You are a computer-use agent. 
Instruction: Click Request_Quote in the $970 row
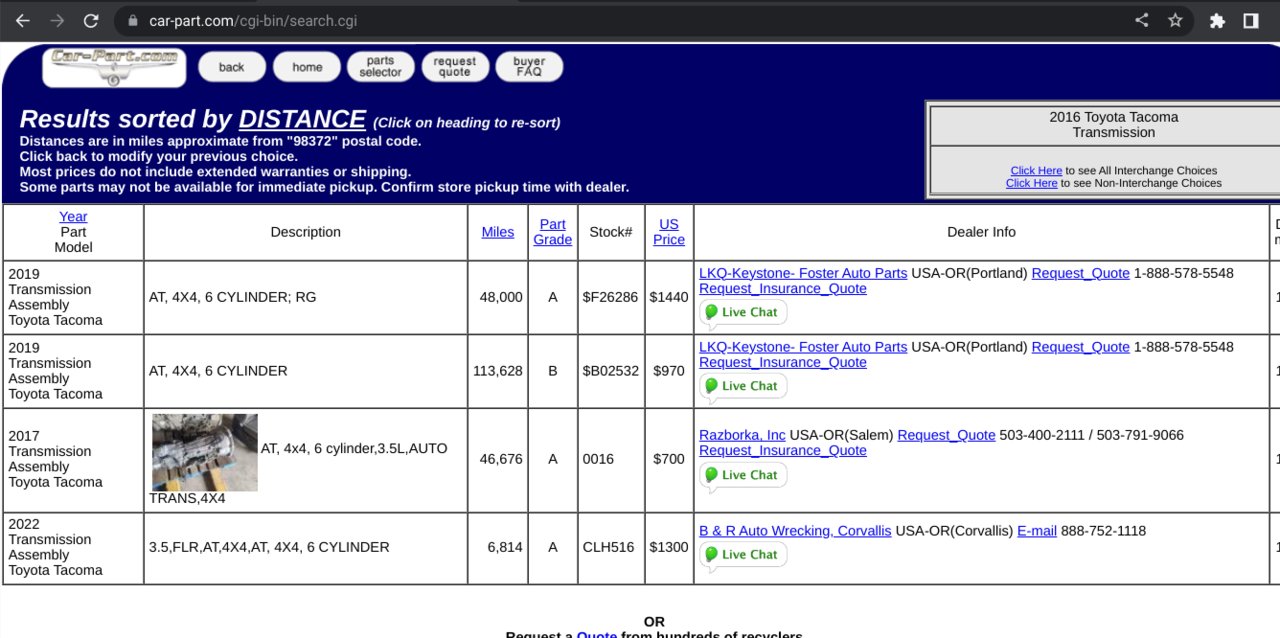1081,347
